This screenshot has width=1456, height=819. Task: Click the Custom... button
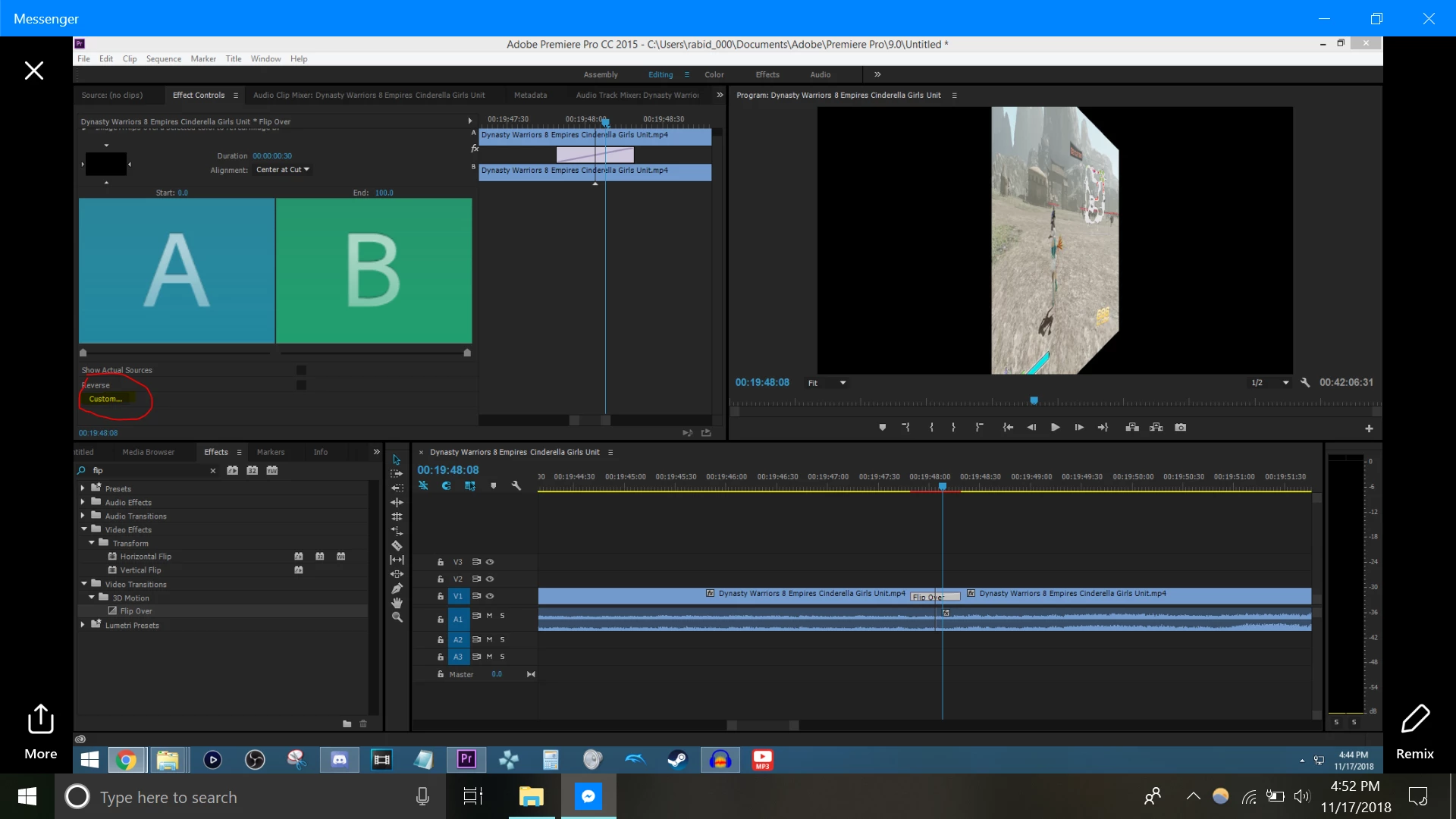pyautogui.click(x=105, y=399)
